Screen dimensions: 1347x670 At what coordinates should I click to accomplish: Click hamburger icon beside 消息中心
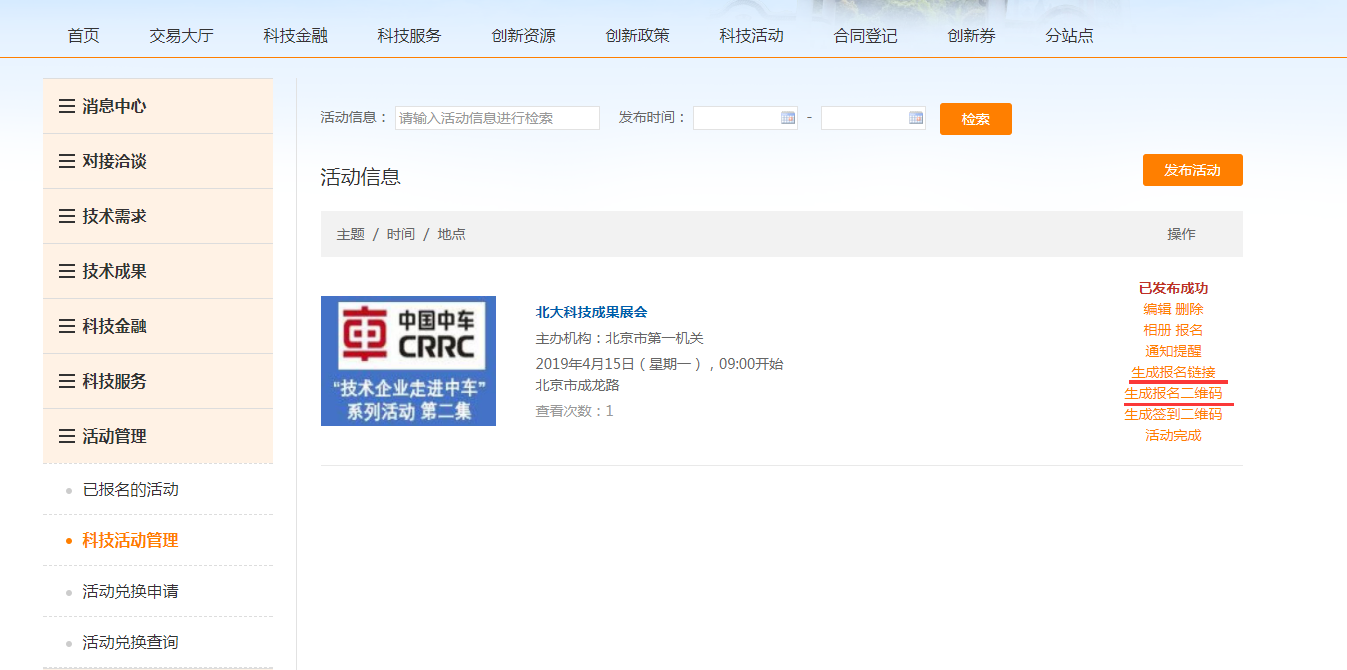pyautogui.click(x=67, y=106)
